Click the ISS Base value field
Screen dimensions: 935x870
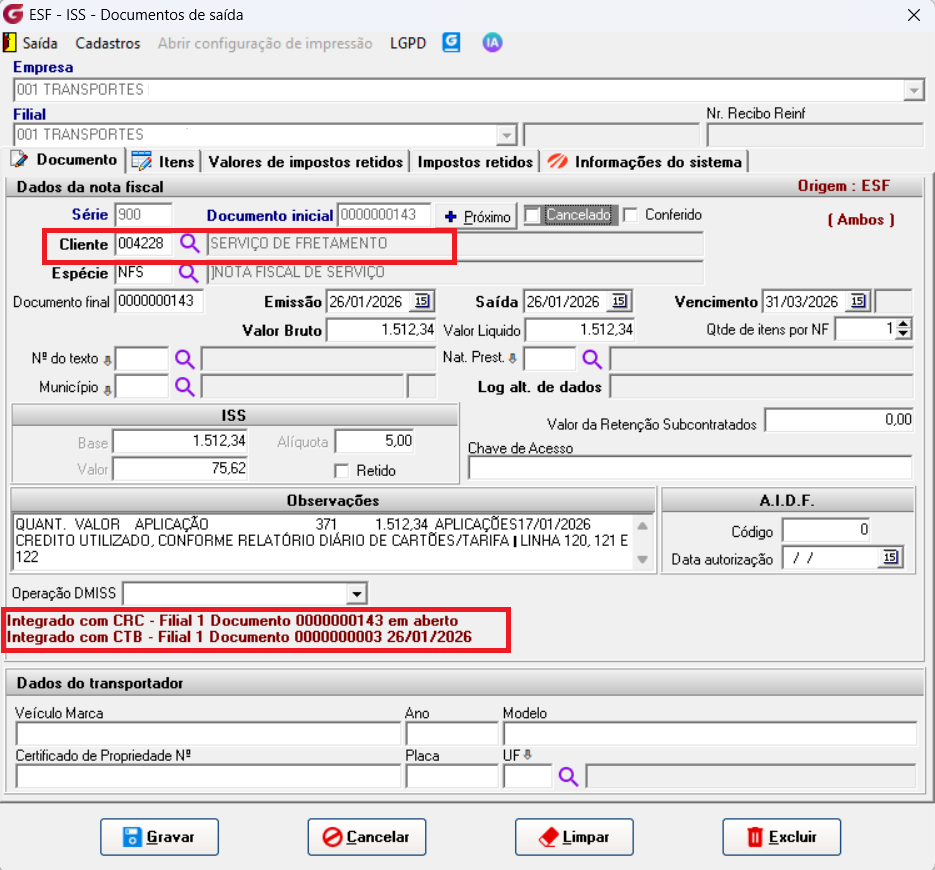coord(180,441)
